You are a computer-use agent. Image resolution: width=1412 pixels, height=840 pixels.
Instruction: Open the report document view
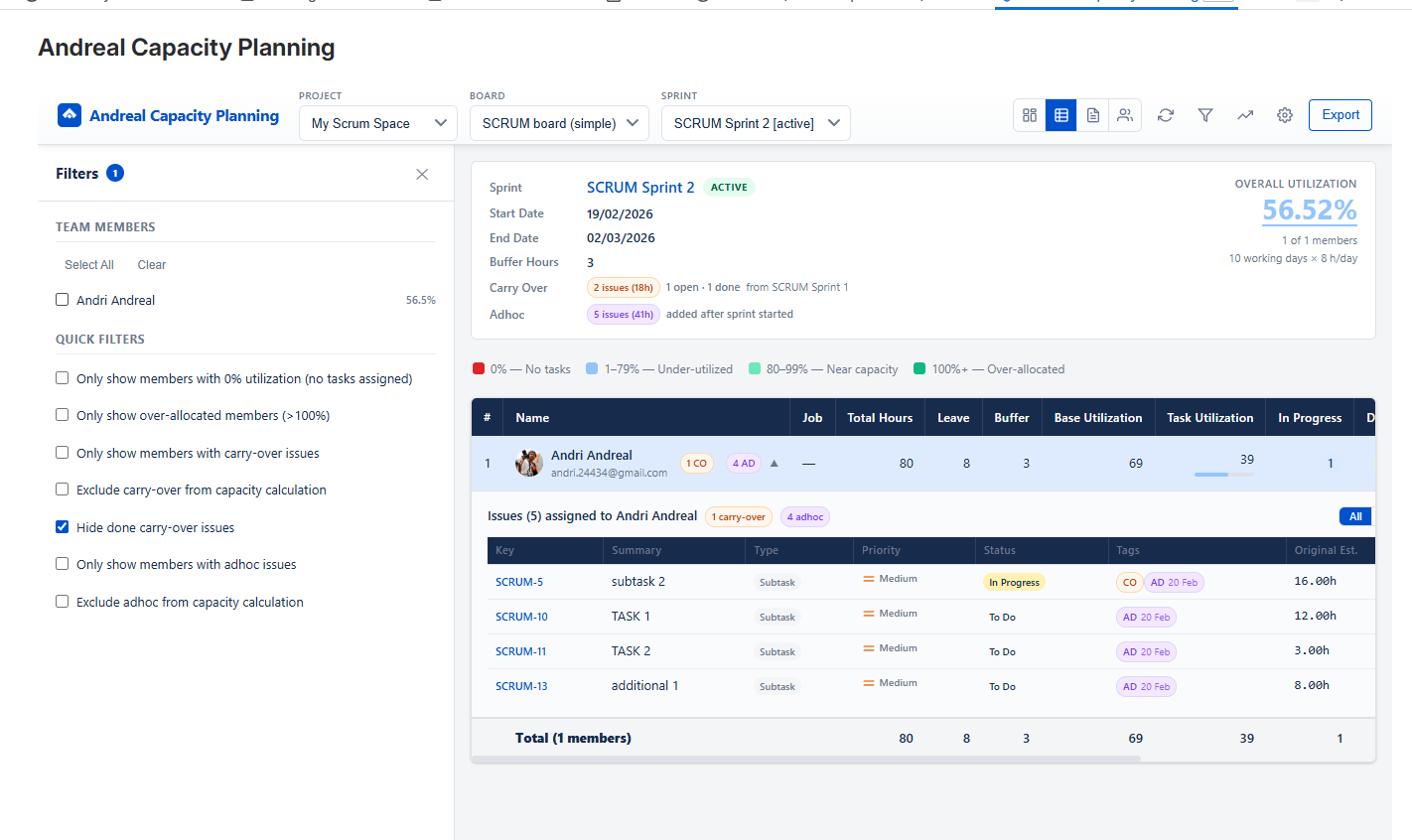click(x=1092, y=115)
